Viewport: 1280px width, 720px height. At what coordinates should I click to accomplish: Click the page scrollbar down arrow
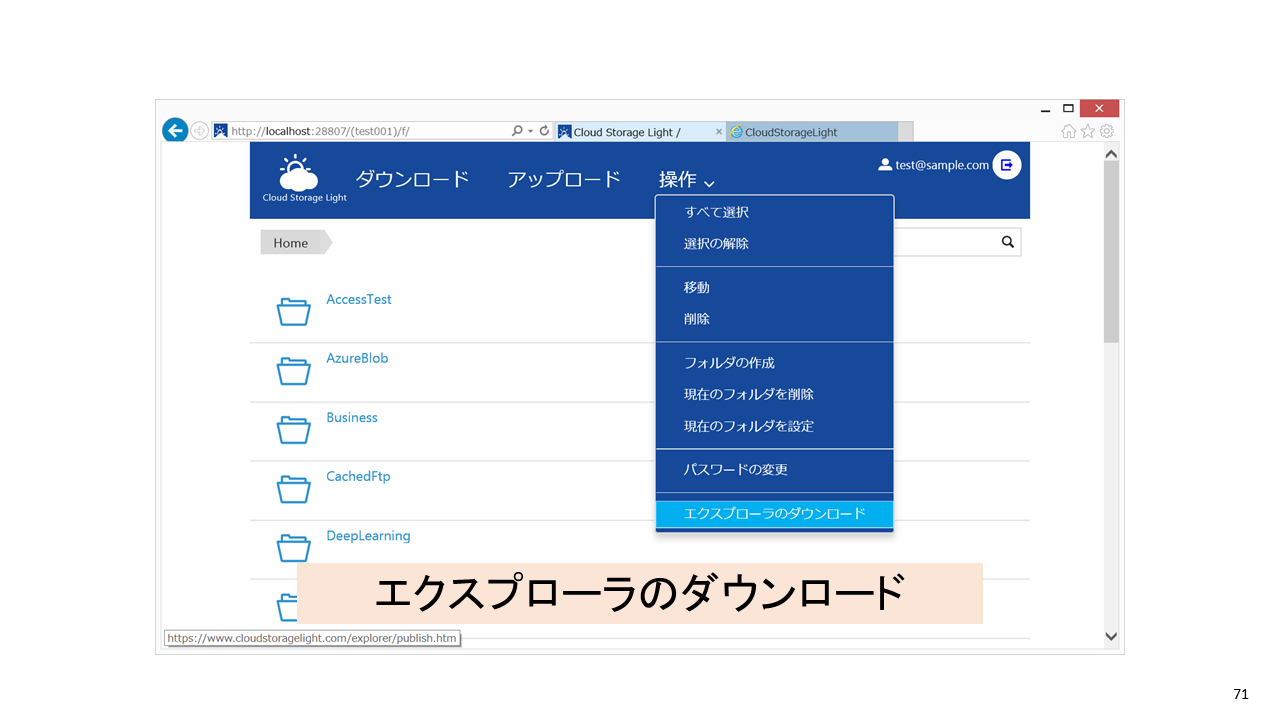click(x=1110, y=635)
